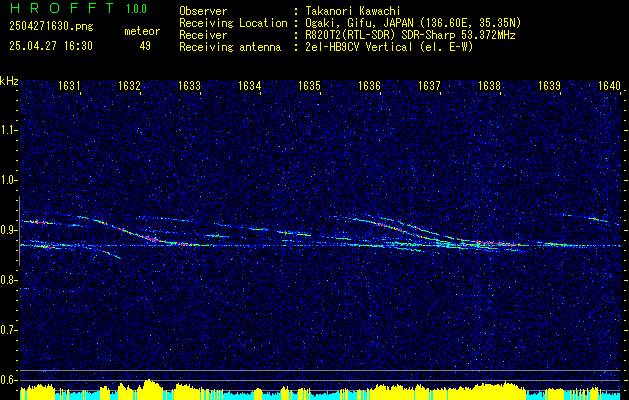Click the 0.9 kHz axis label

pos(7,230)
